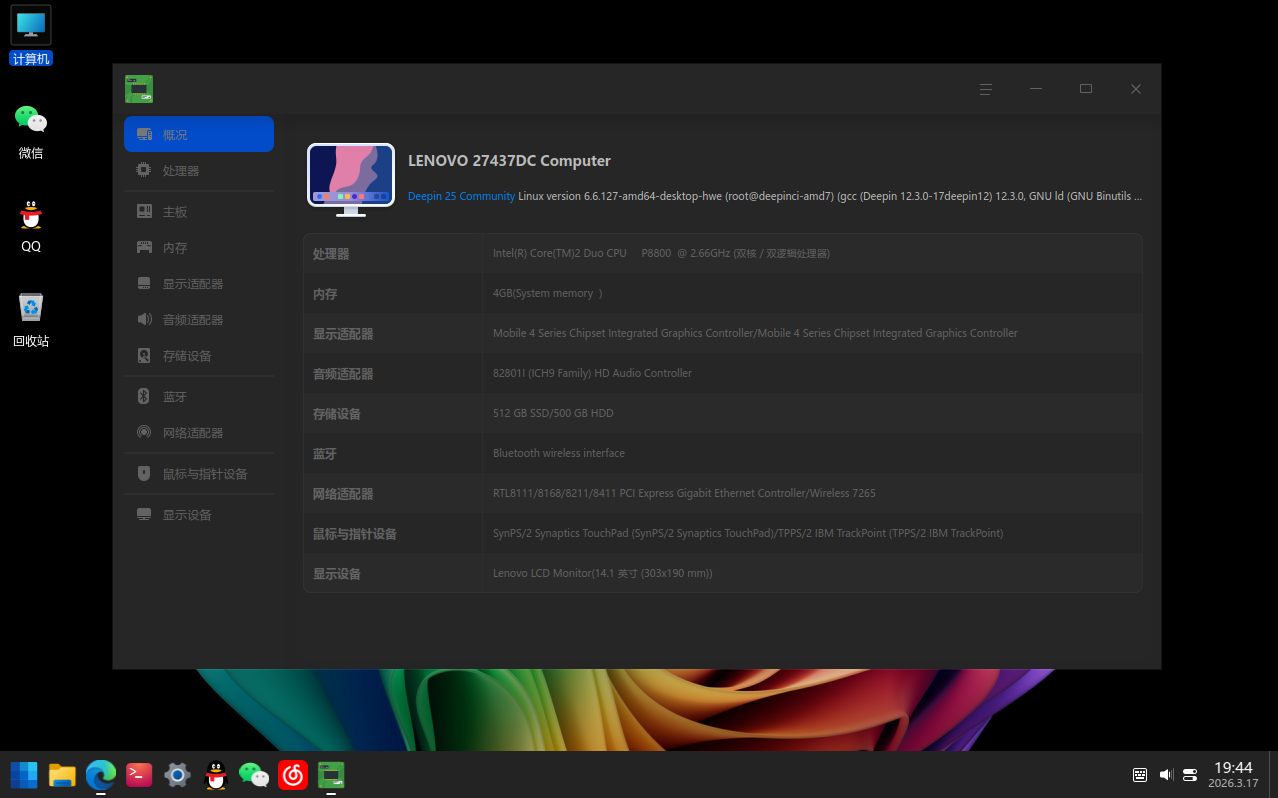
Task: Click the 鼠标与指针设备 row label in table
Action: click(355, 534)
